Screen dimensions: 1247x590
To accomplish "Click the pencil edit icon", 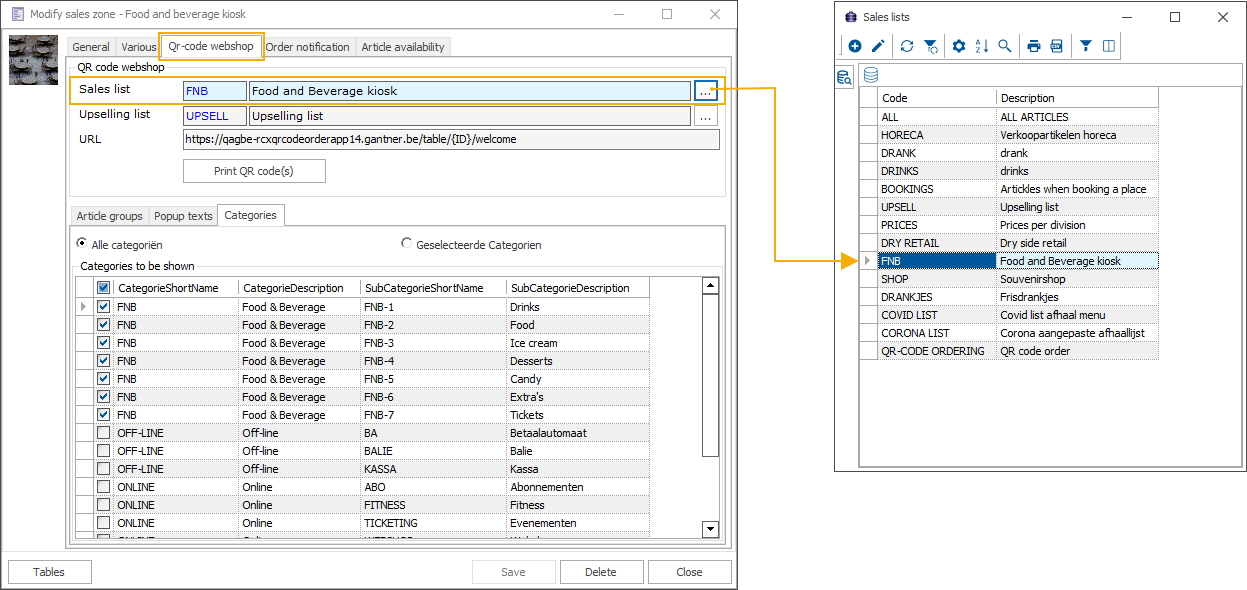I will 878,46.
